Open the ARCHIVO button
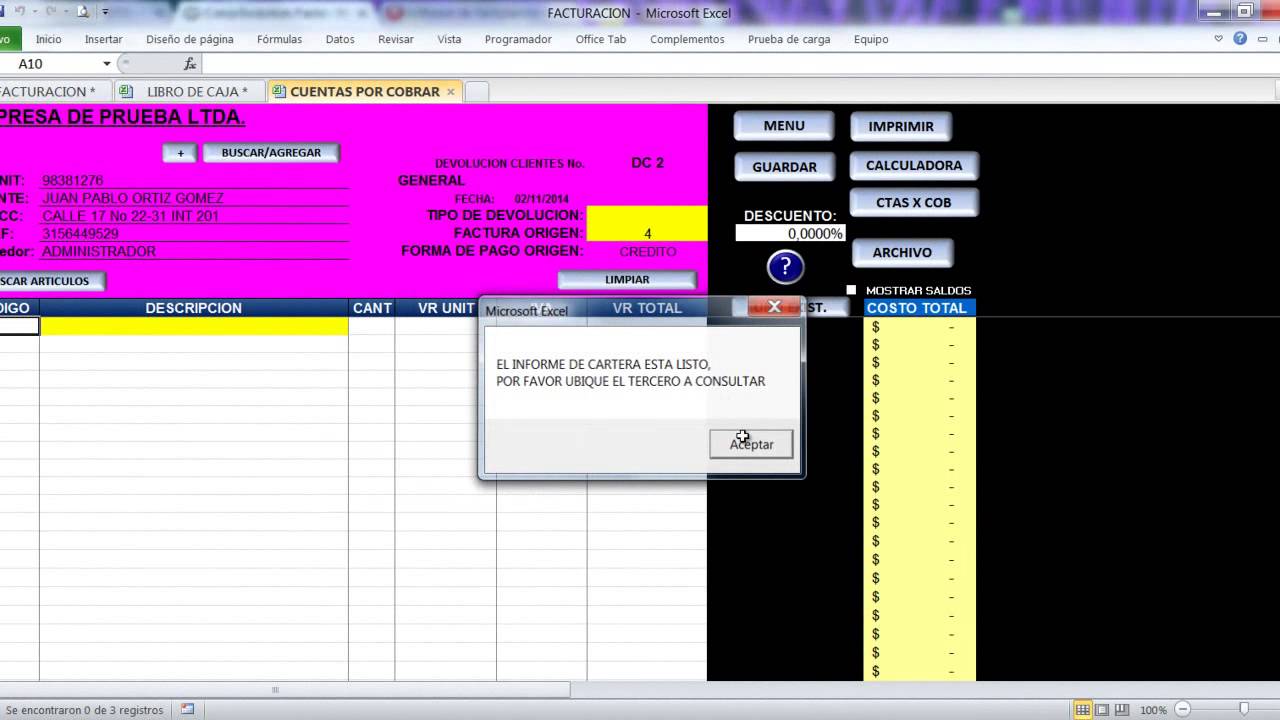 pyautogui.click(x=902, y=253)
